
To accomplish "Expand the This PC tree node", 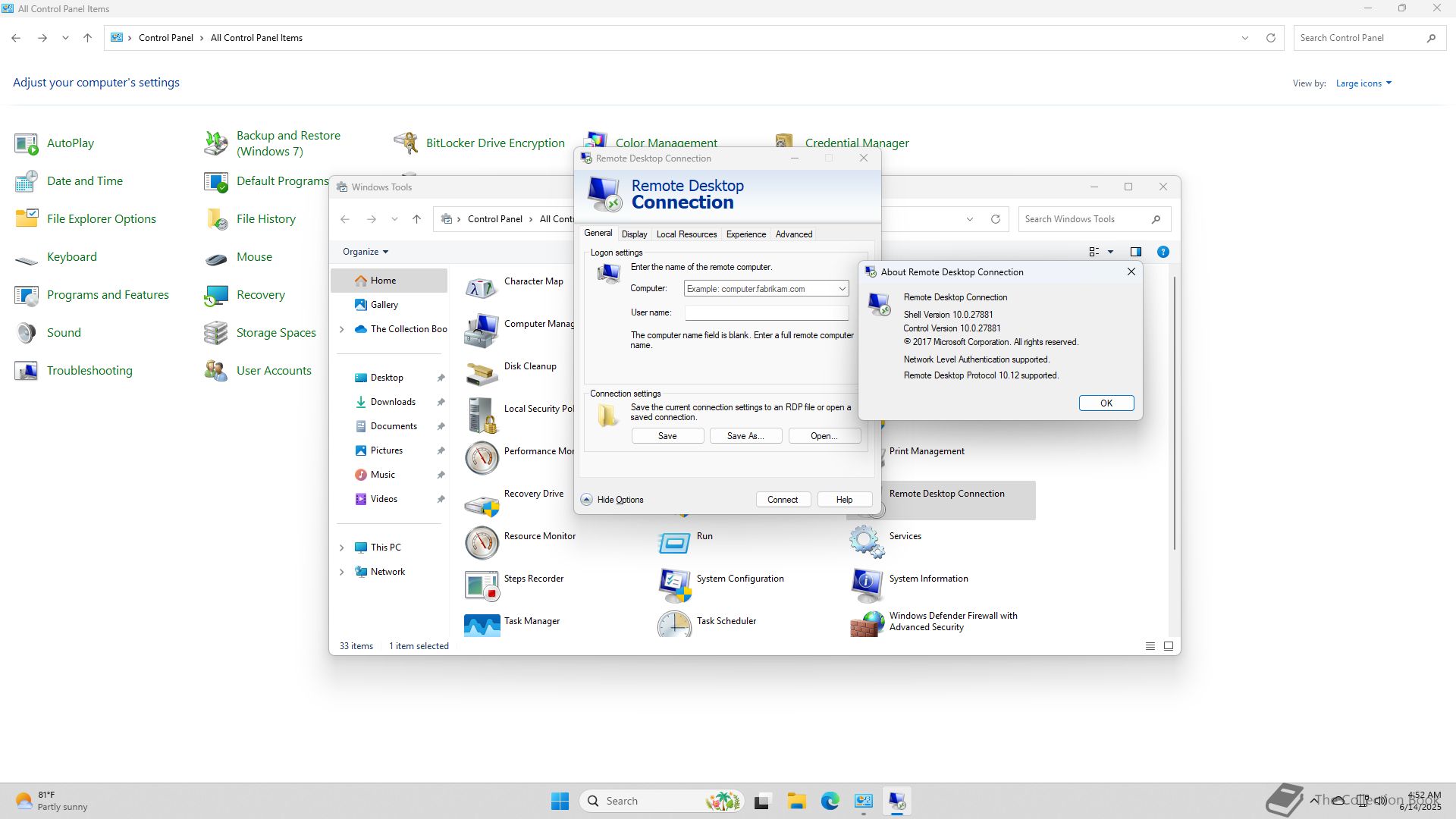I will click(x=342, y=548).
